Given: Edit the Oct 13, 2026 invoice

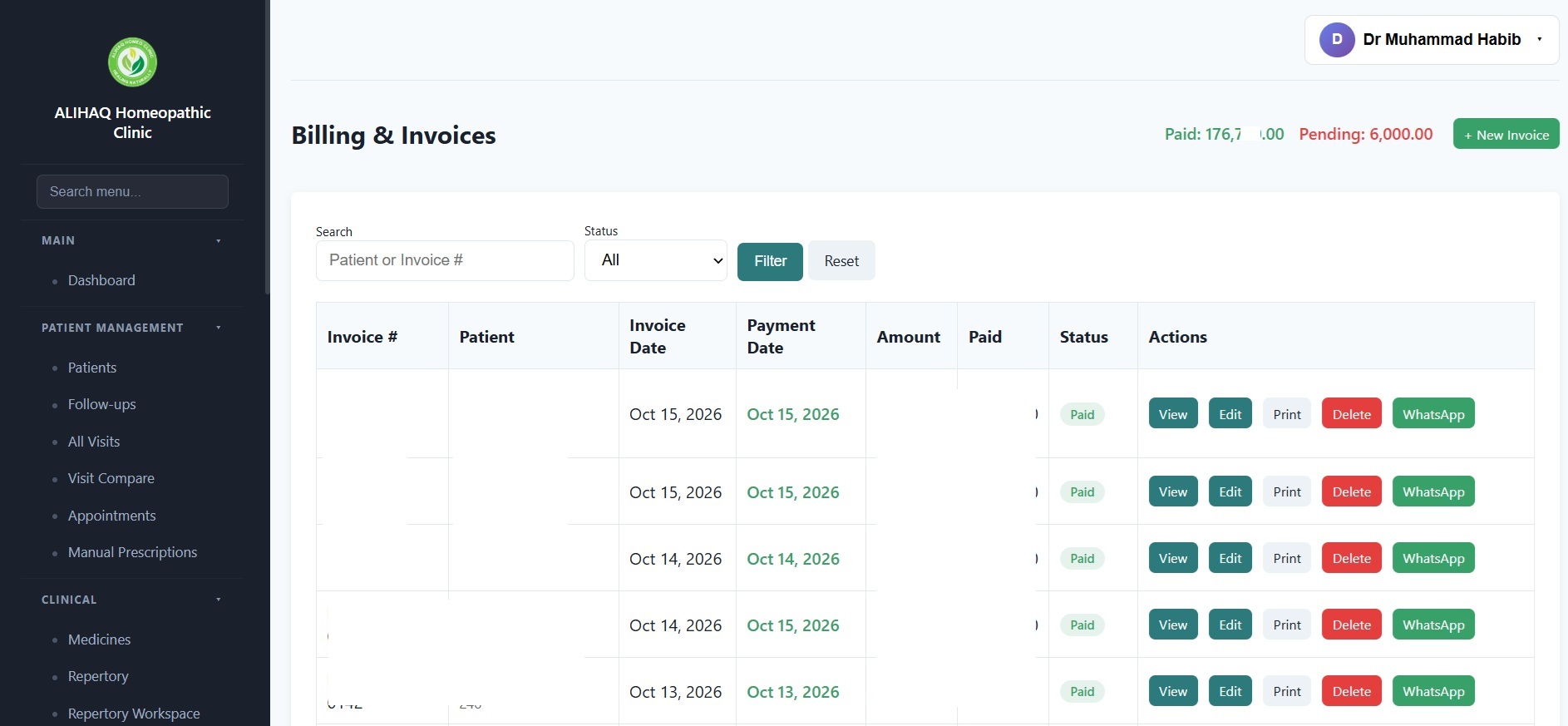Looking at the screenshot, I should 1230,691.
